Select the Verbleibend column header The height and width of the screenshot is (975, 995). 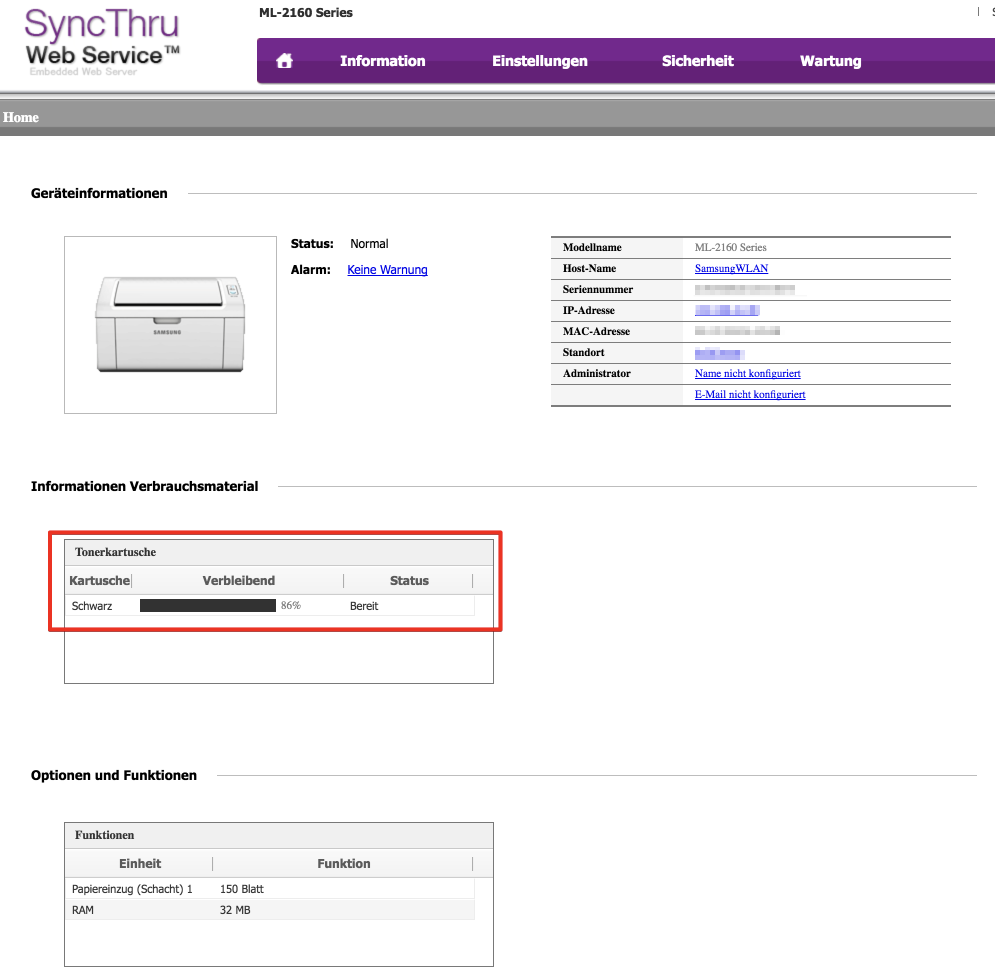(239, 581)
